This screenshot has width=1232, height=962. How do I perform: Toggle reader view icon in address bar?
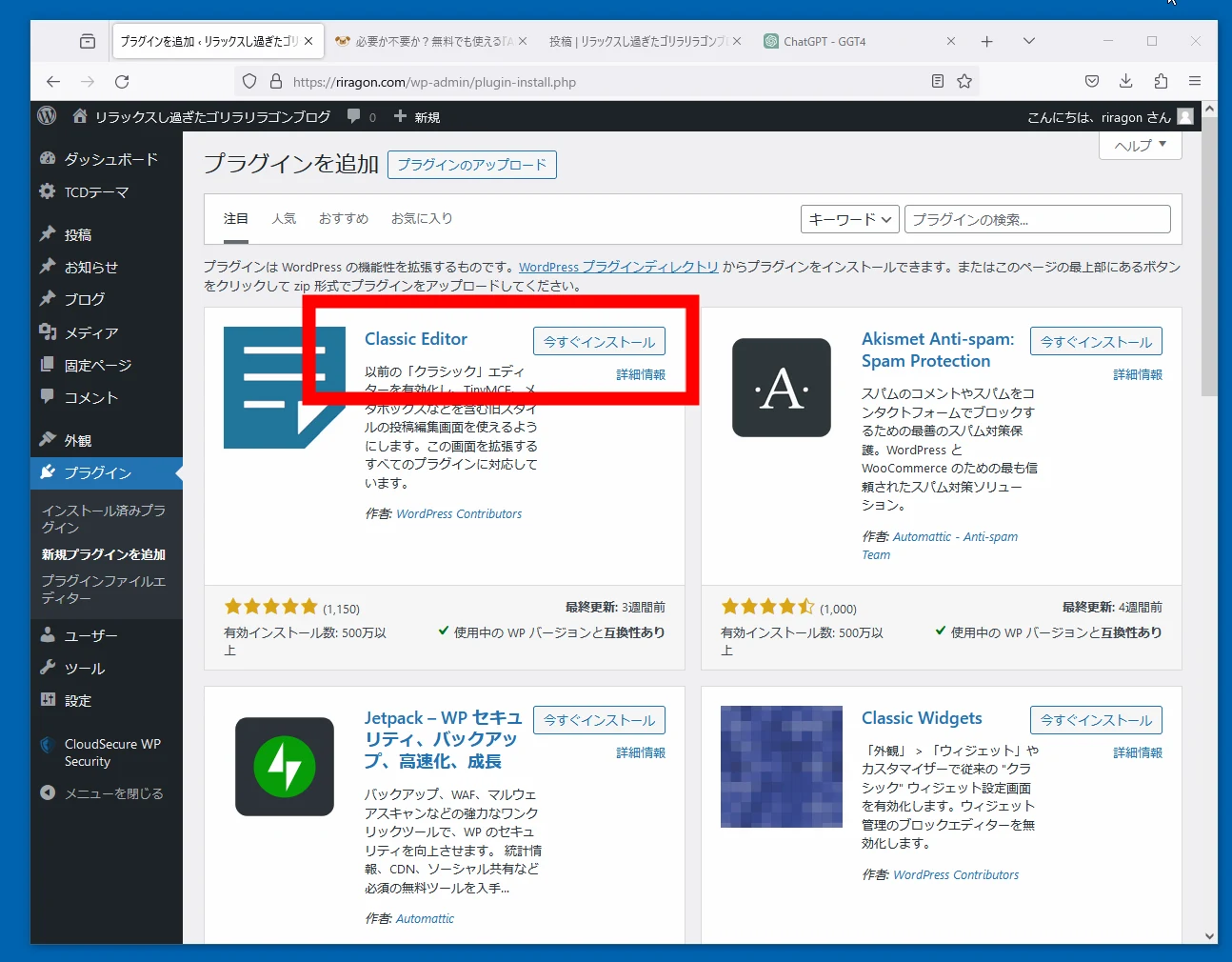click(x=938, y=82)
